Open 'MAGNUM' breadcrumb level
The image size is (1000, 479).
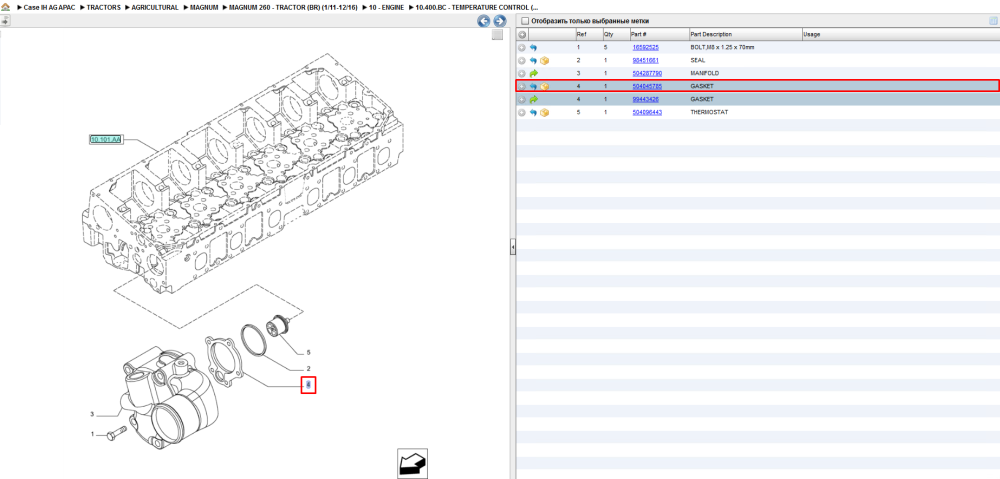coord(205,8)
